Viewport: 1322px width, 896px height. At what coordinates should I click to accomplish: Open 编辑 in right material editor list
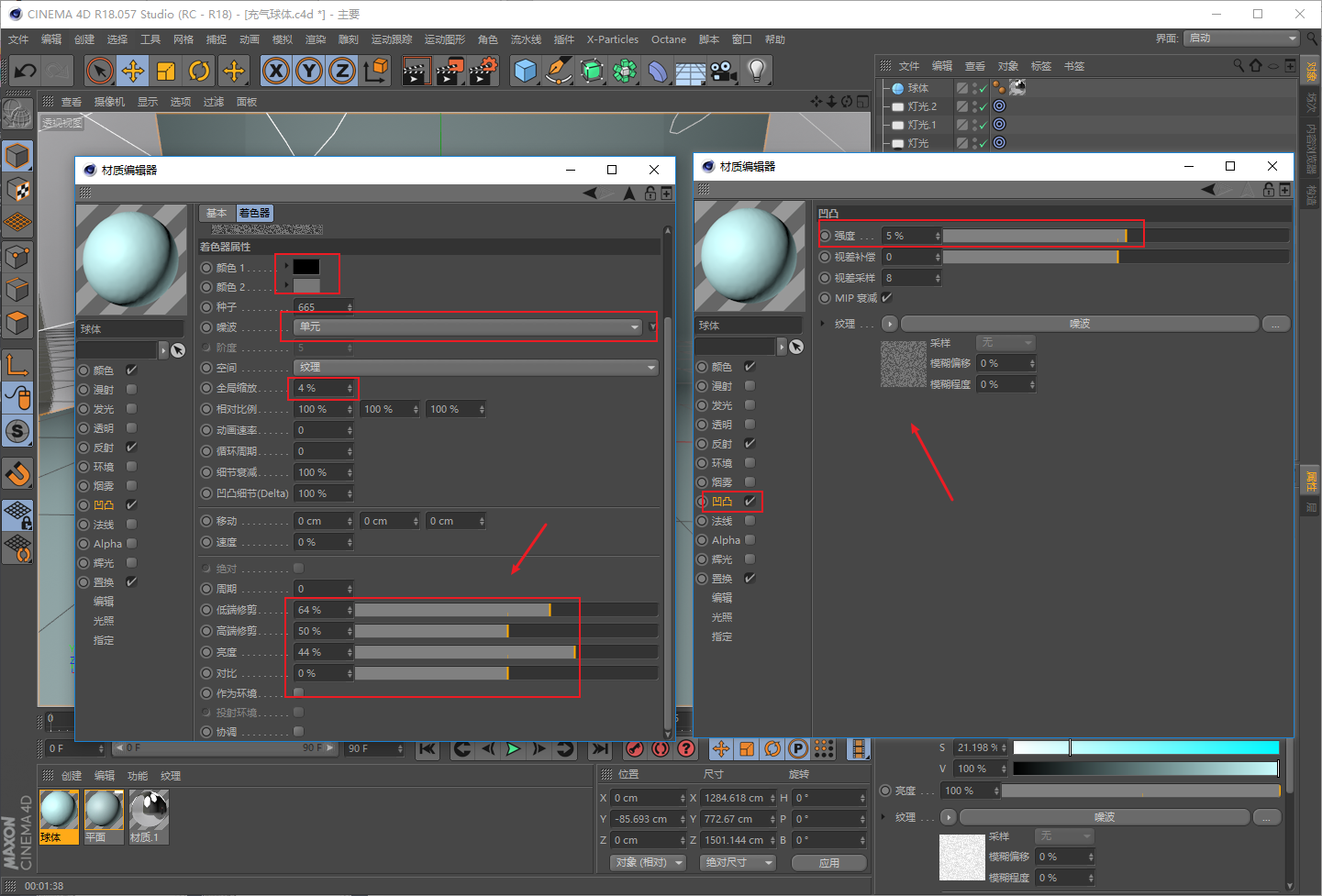[x=722, y=598]
